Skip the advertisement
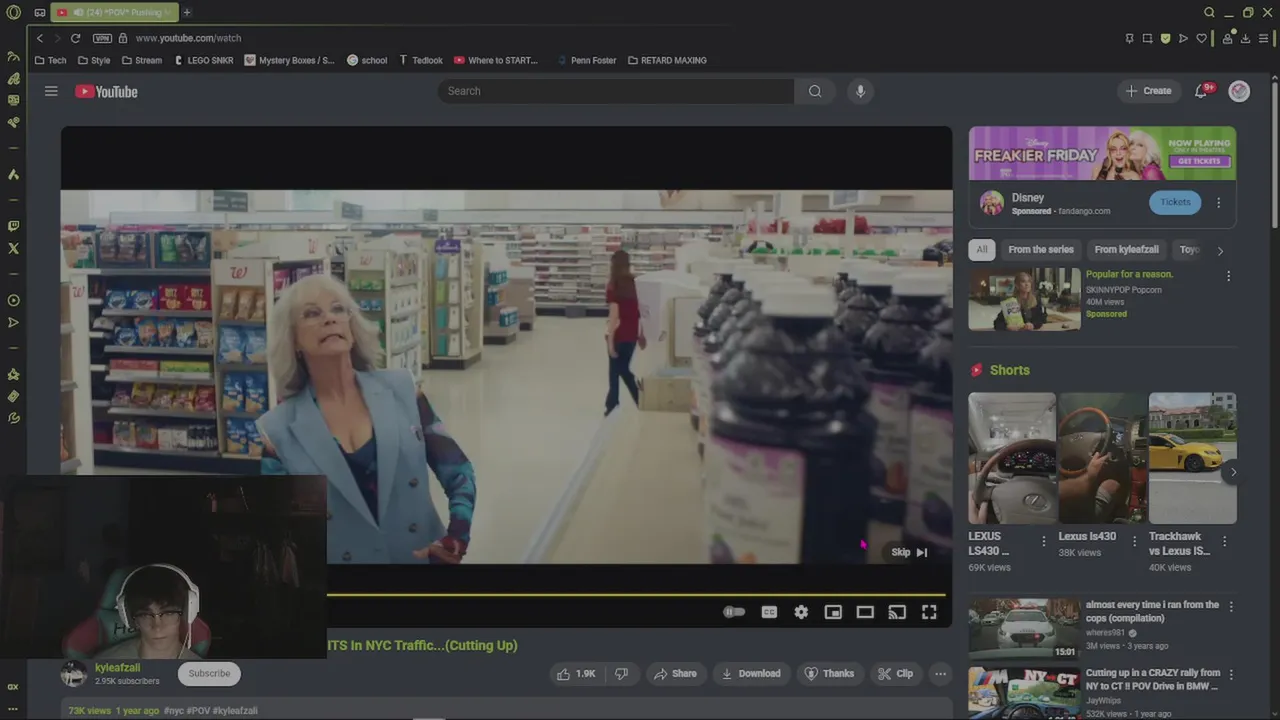 (909, 552)
